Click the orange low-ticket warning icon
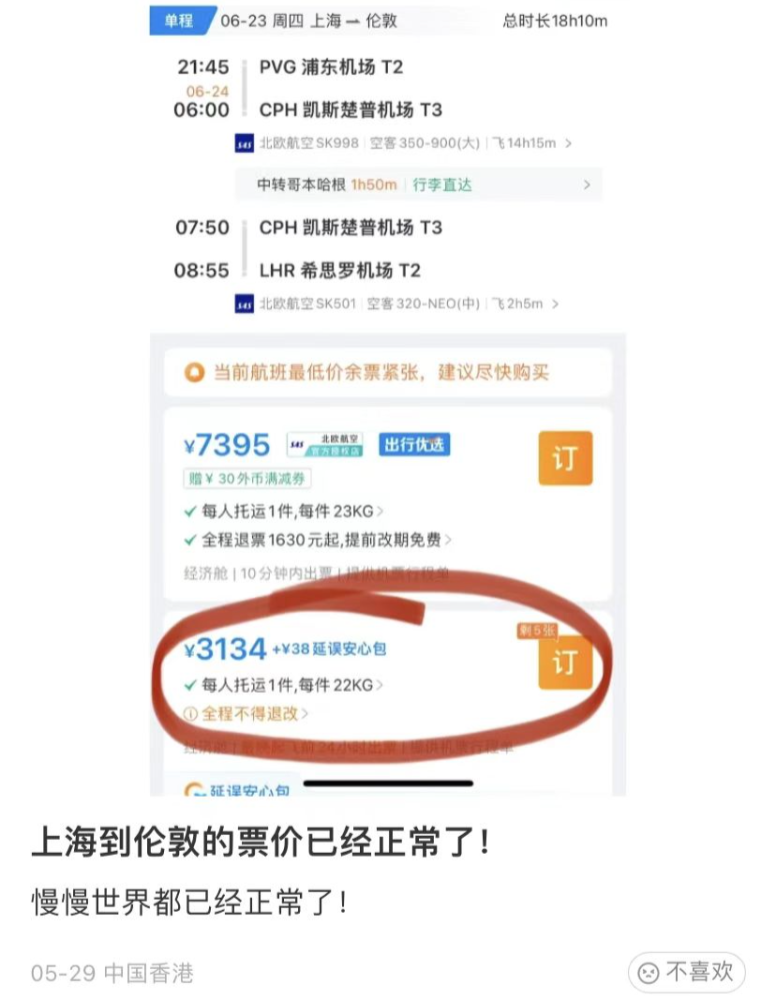 pos(194,372)
